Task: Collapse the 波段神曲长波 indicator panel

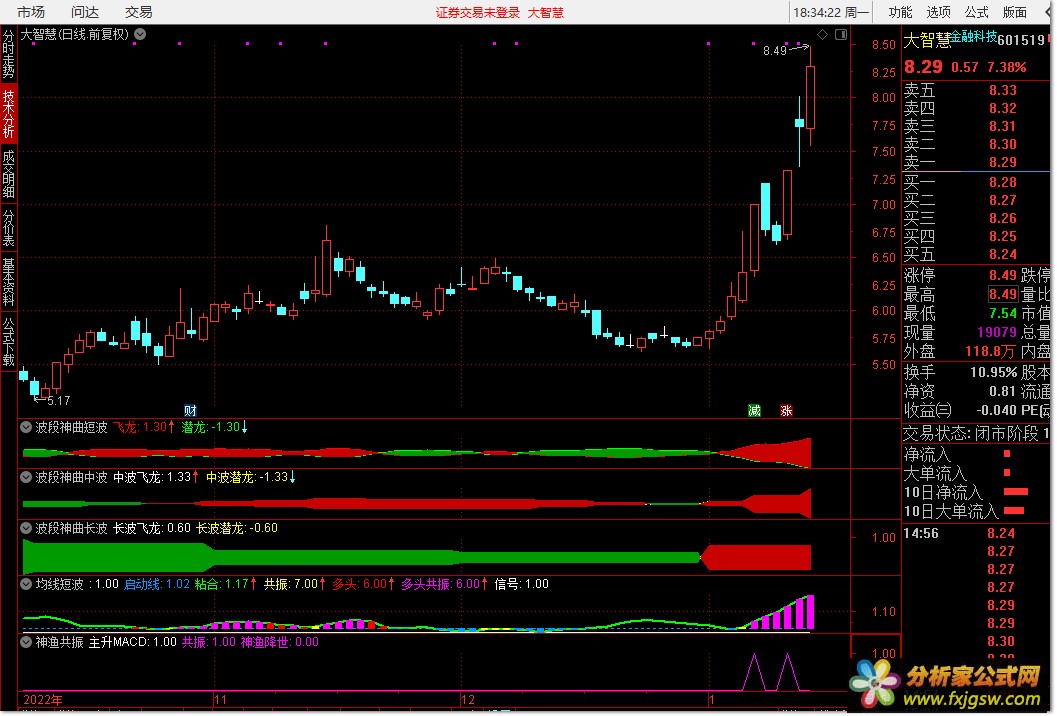Action: coord(26,528)
